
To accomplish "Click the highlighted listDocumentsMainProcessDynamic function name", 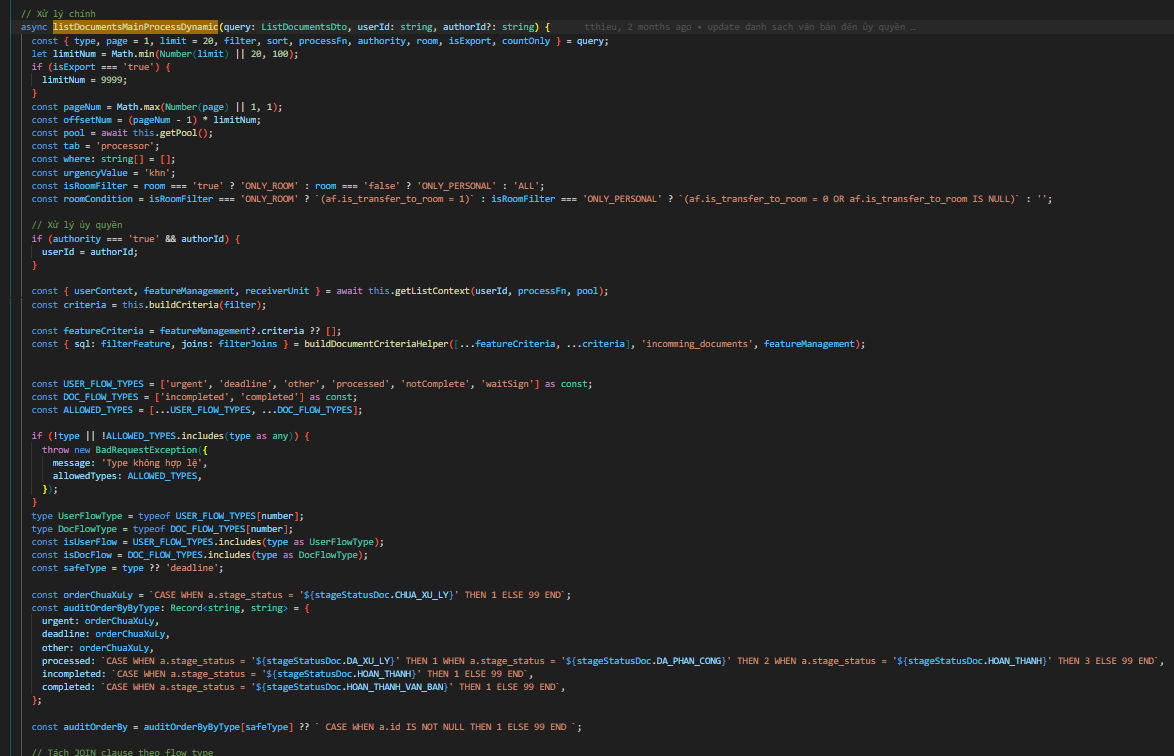I will 135,26.
